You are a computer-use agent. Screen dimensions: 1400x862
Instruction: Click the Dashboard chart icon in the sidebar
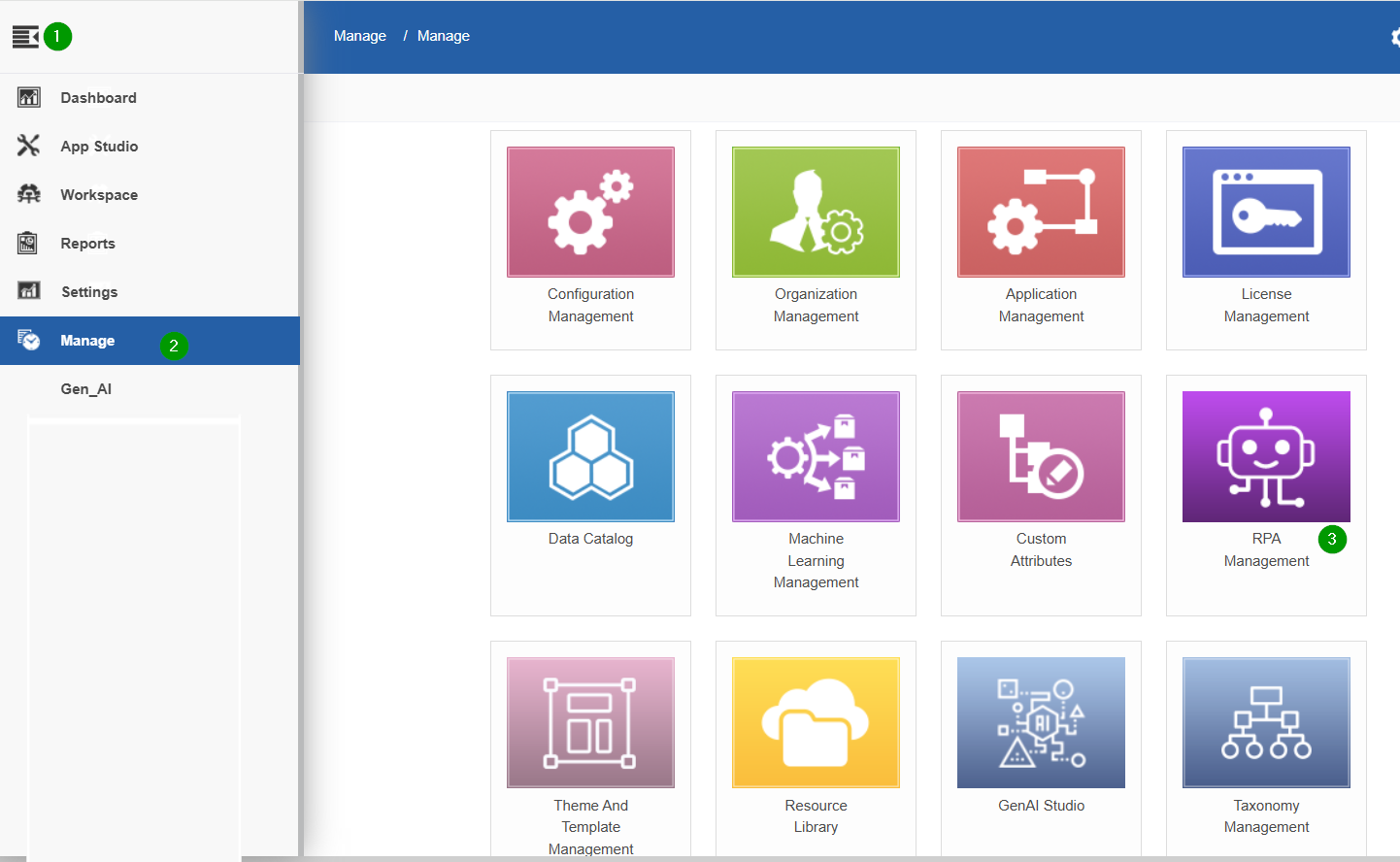click(29, 97)
